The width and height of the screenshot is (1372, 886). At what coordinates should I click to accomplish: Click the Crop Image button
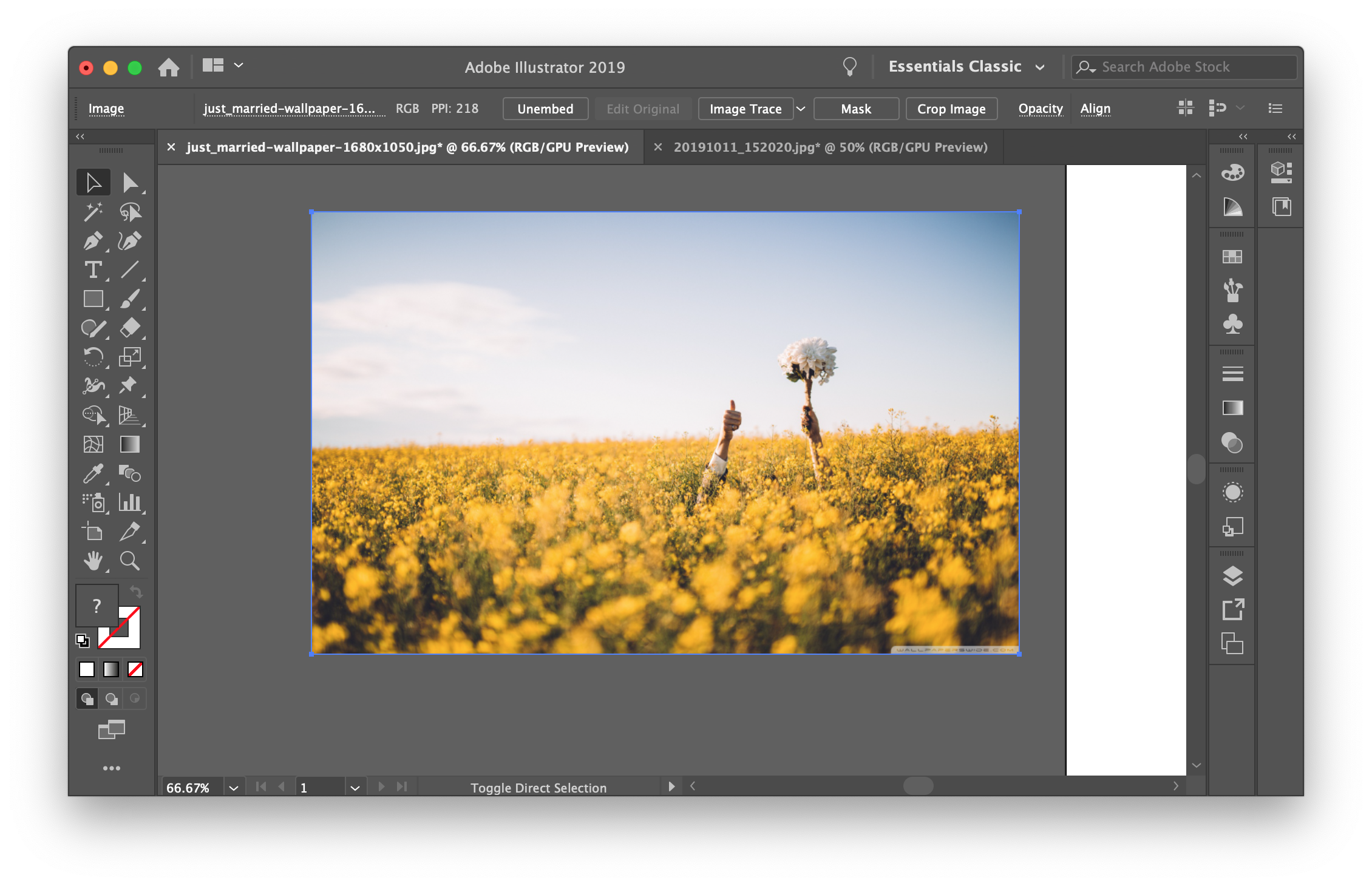(x=951, y=109)
